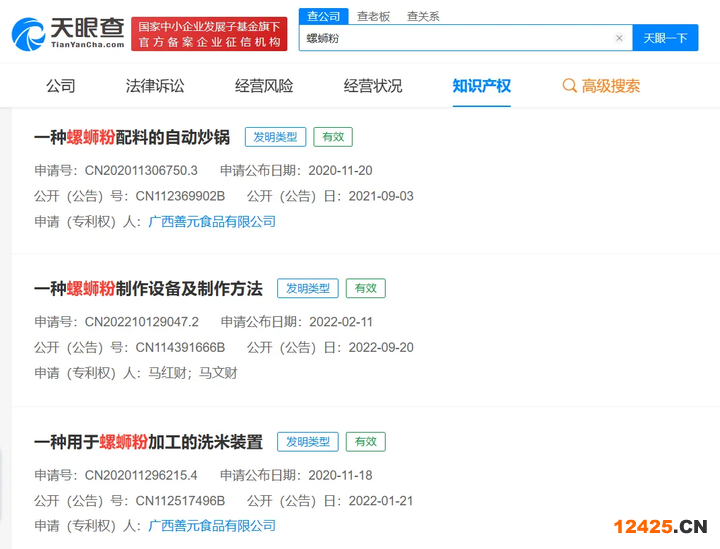Click the date 2022-09-20
The height and width of the screenshot is (549, 720).
click(381, 348)
